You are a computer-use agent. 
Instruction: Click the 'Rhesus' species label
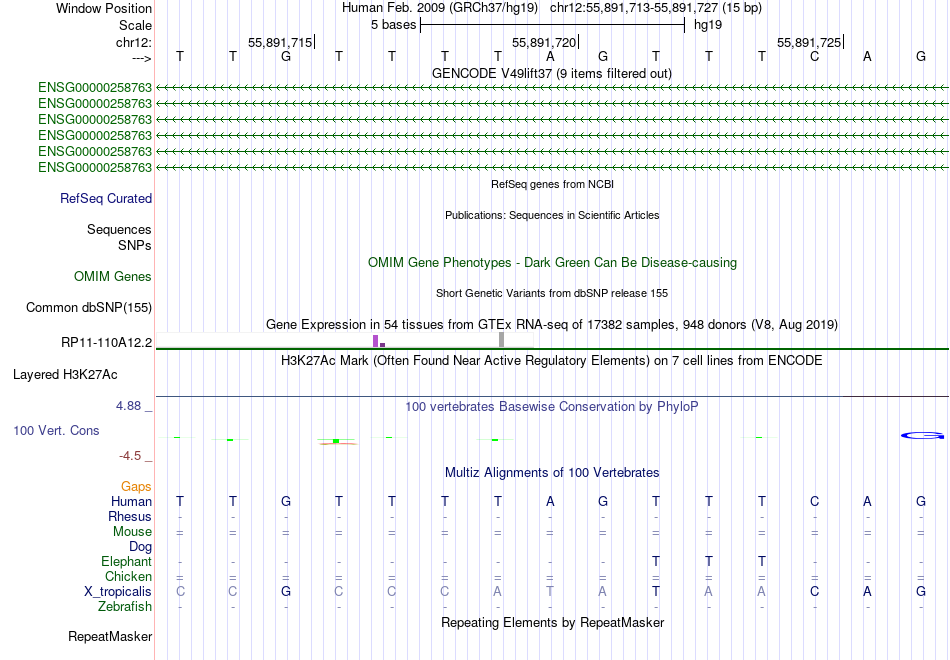[x=130, y=516]
